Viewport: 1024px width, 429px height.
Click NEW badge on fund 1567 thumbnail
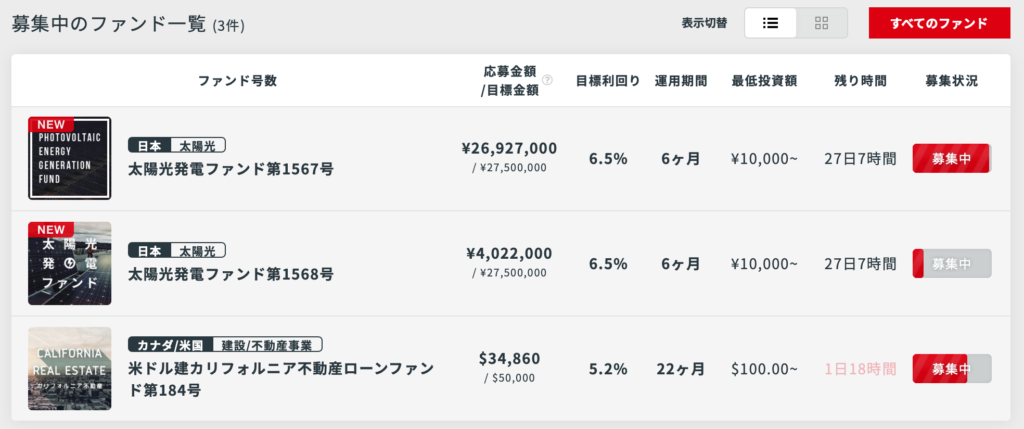50,125
